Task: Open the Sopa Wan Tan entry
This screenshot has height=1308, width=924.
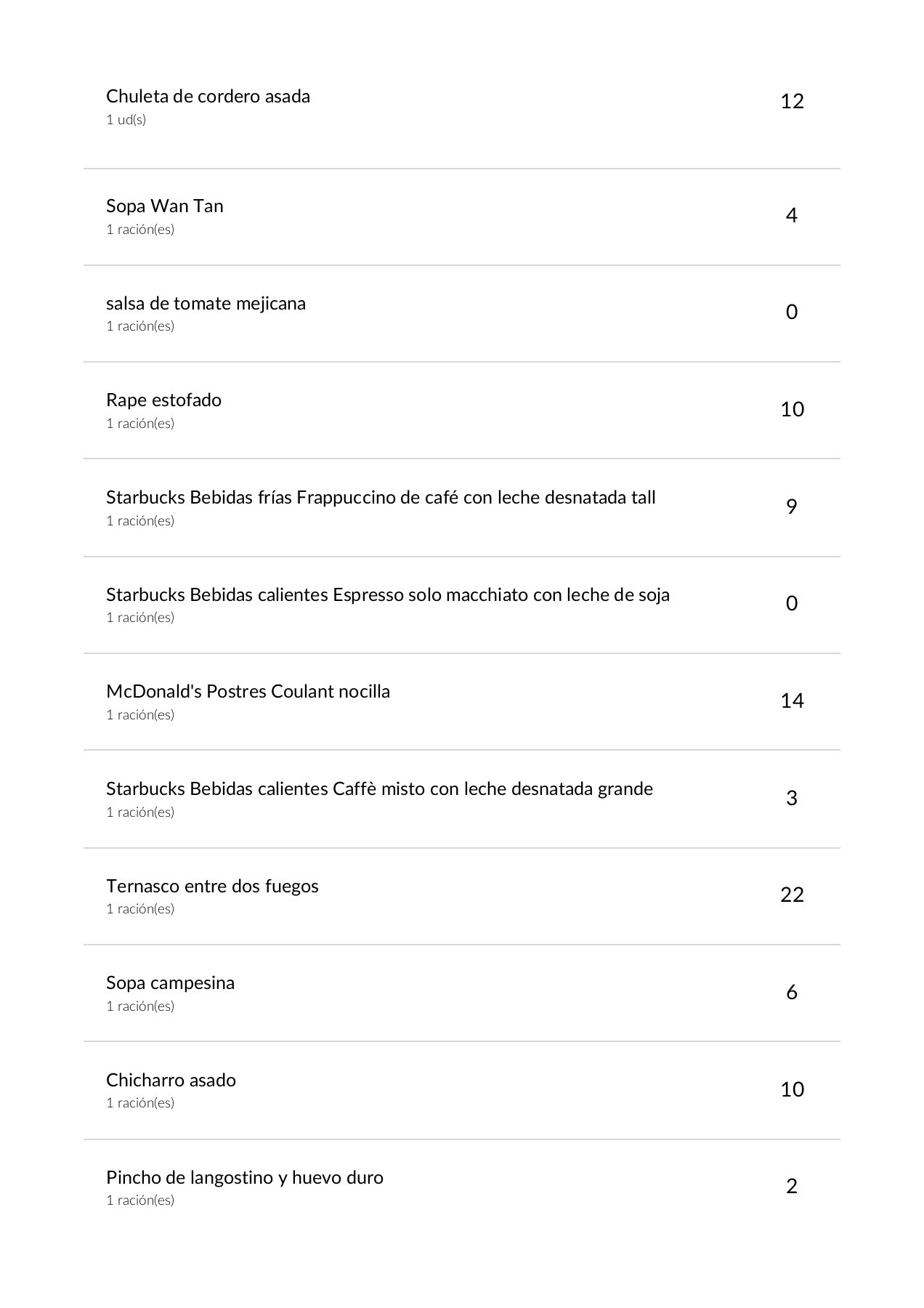Action: click(x=165, y=206)
